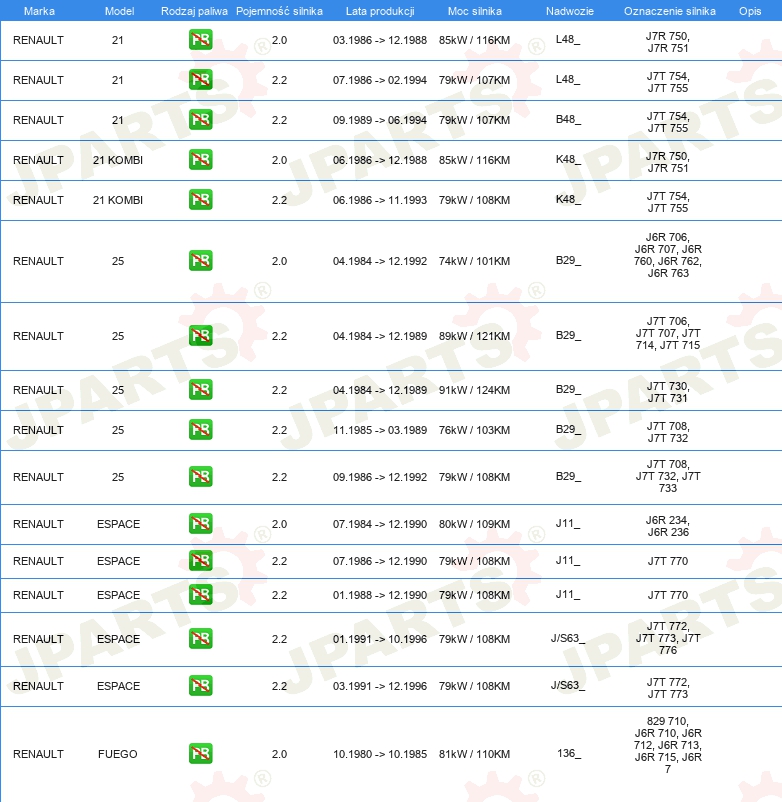Select engine code cell J7R 750, J7R 751 for L48_
The height and width of the screenshot is (802, 782).
668,42
